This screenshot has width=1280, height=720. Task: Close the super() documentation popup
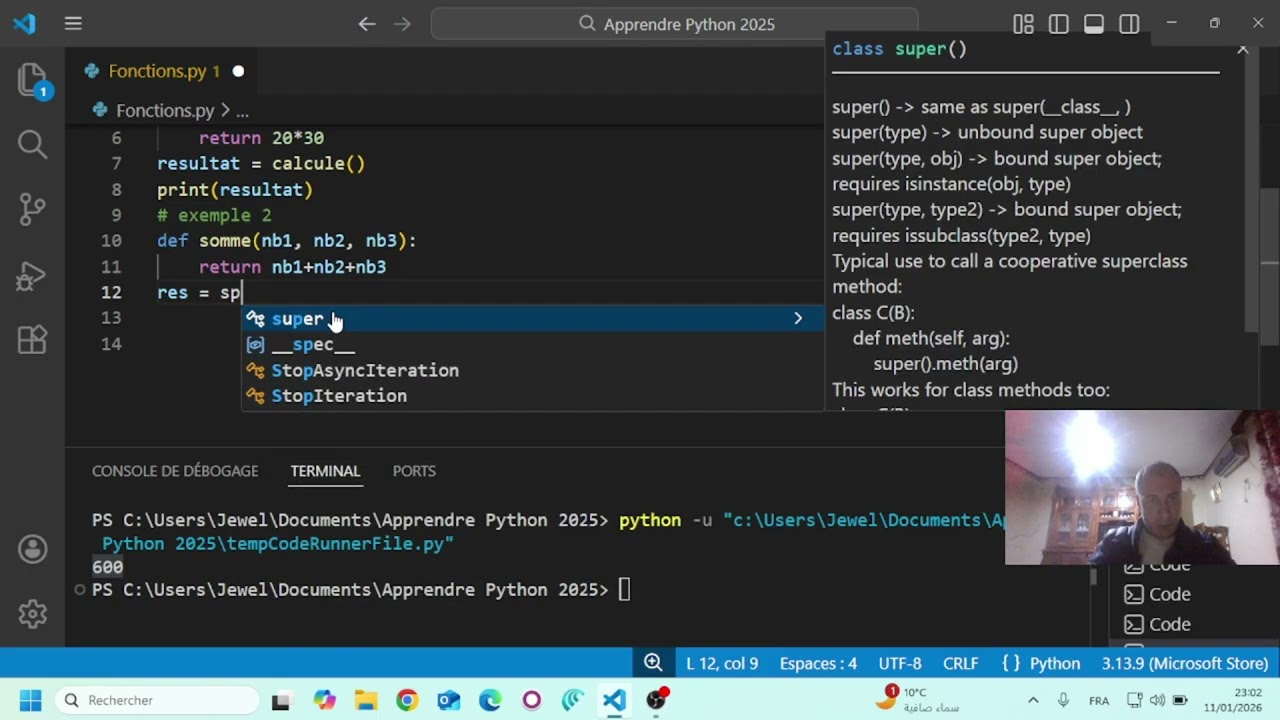[x=1243, y=48]
